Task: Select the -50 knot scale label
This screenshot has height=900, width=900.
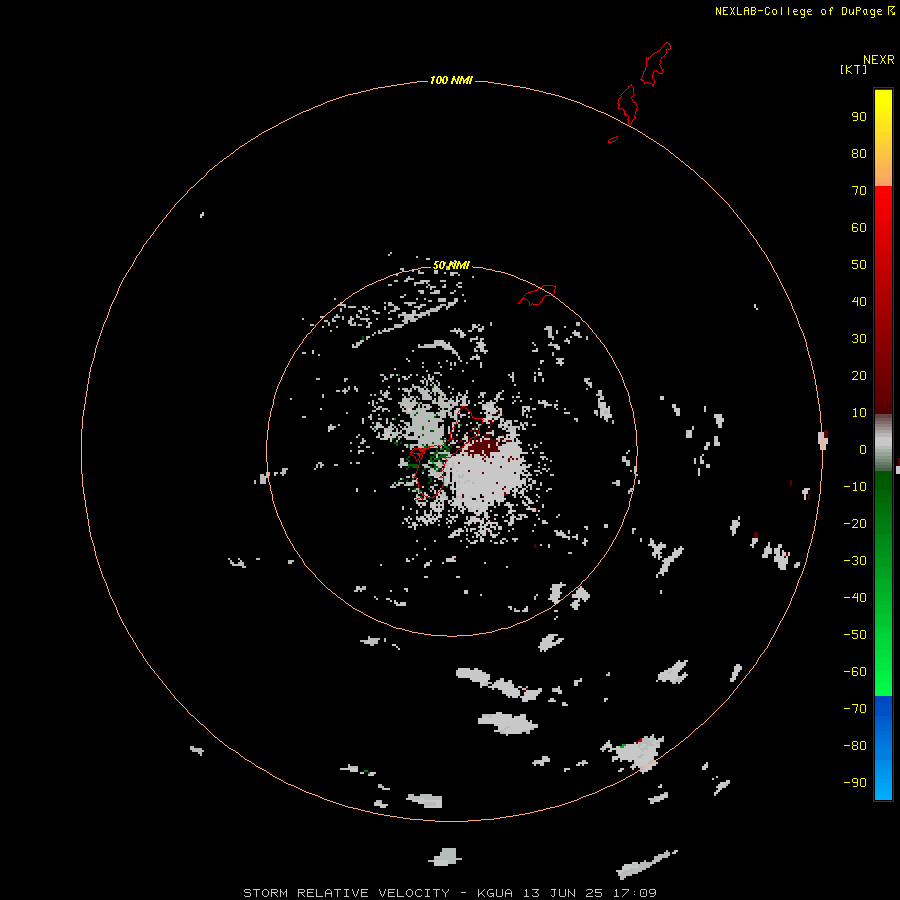Action: 855,635
